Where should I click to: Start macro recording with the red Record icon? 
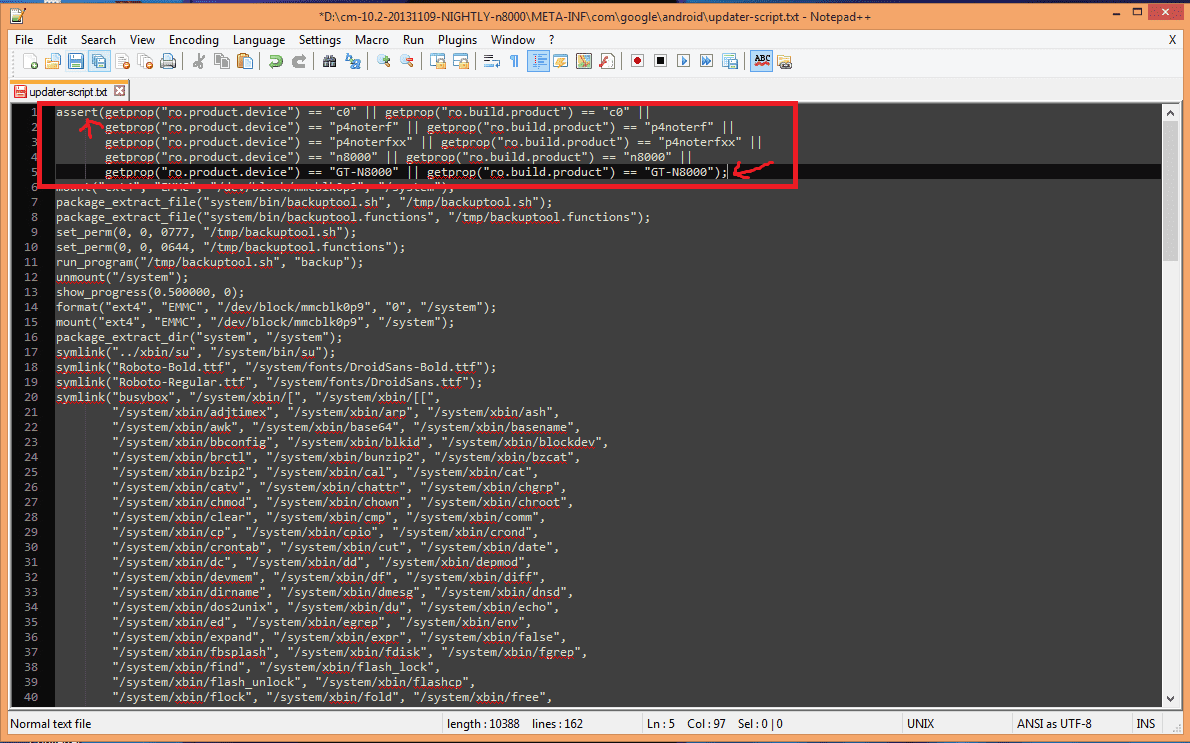click(x=637, y=62)
